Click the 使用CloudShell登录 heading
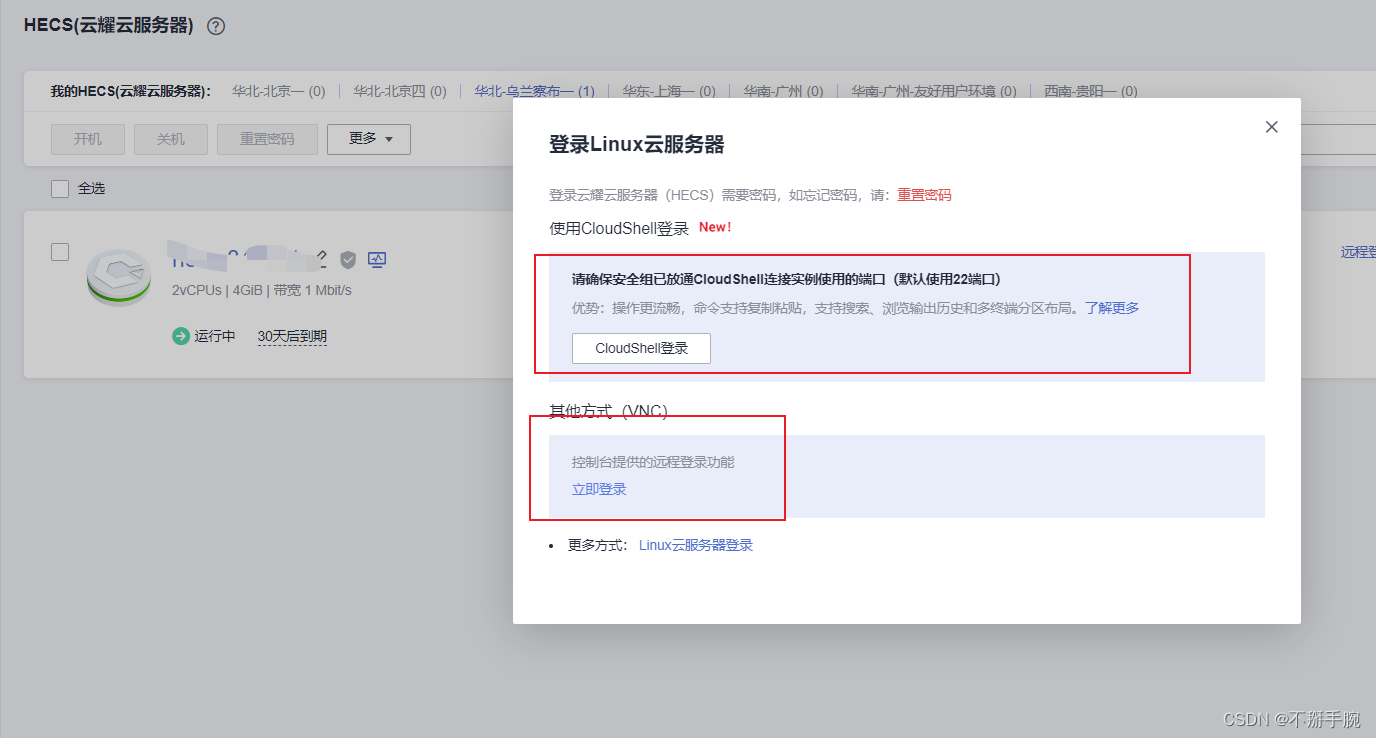 [x=619, y=228]
